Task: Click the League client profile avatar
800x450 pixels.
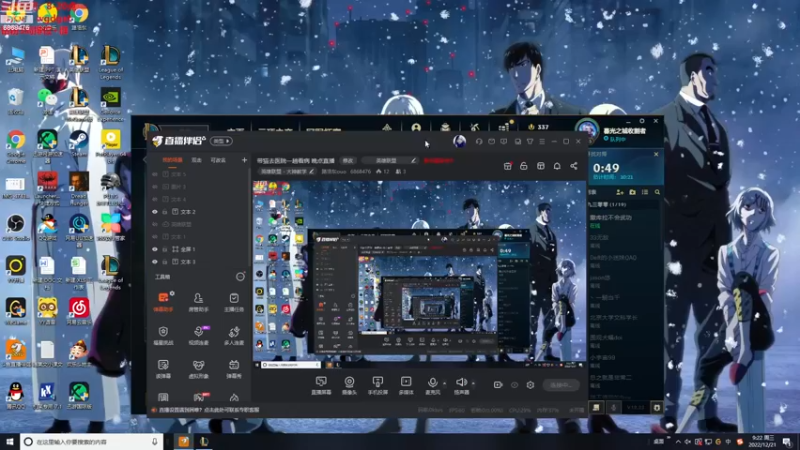Action: coord(587,130)
